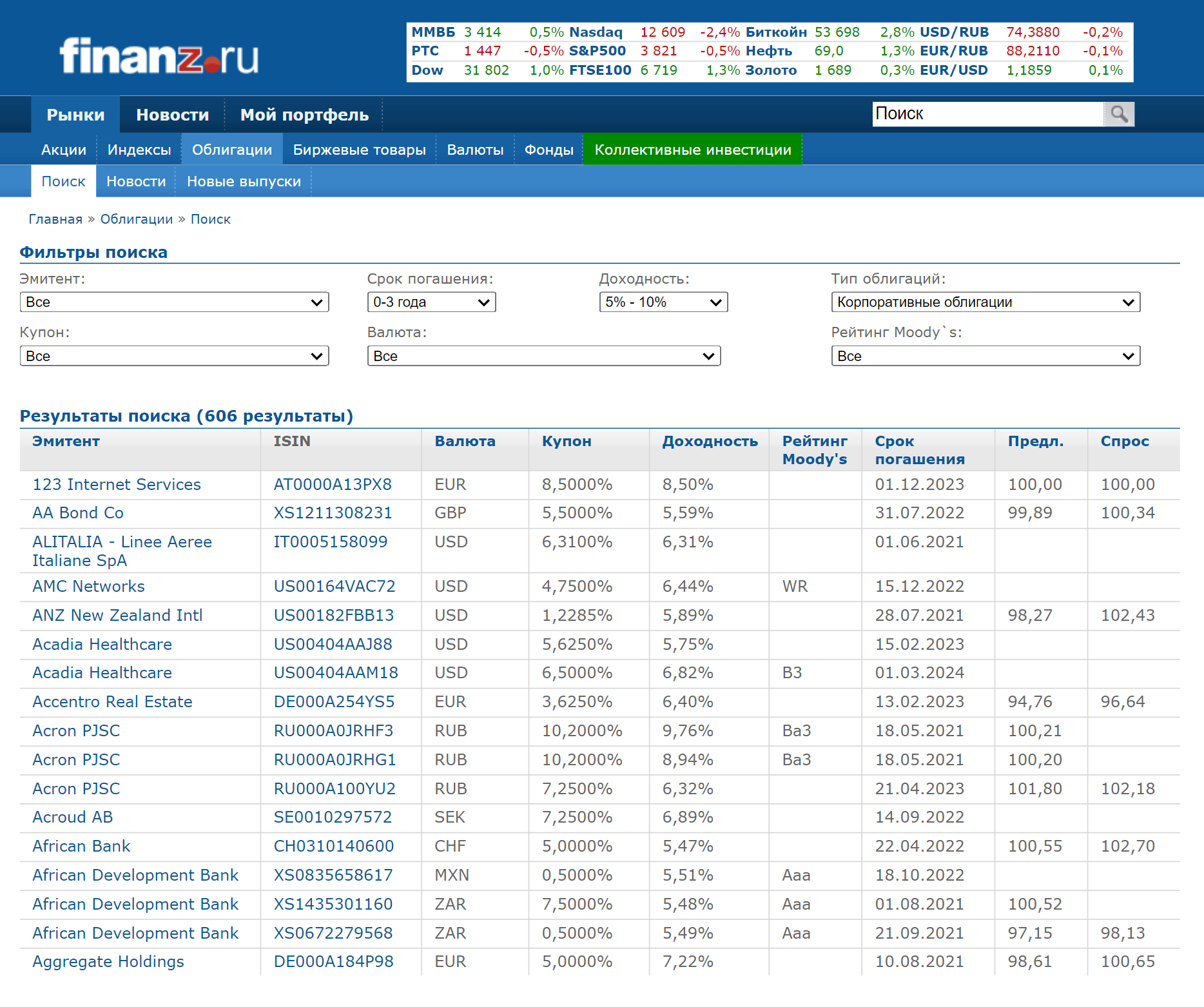Switch to the Новости main tab
The width and height of the screenshot is (1204, 1007).
pos(172,115)
